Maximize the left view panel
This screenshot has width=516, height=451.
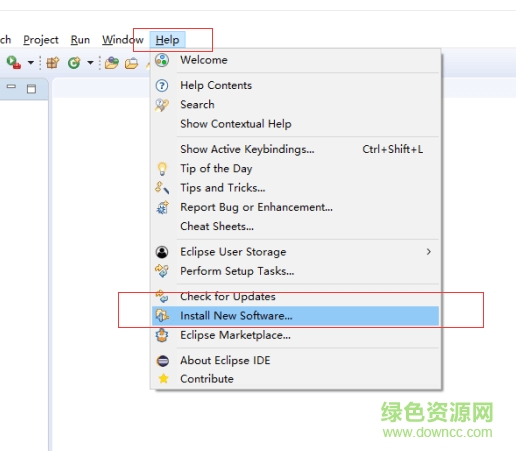click(x=31, y=89)
